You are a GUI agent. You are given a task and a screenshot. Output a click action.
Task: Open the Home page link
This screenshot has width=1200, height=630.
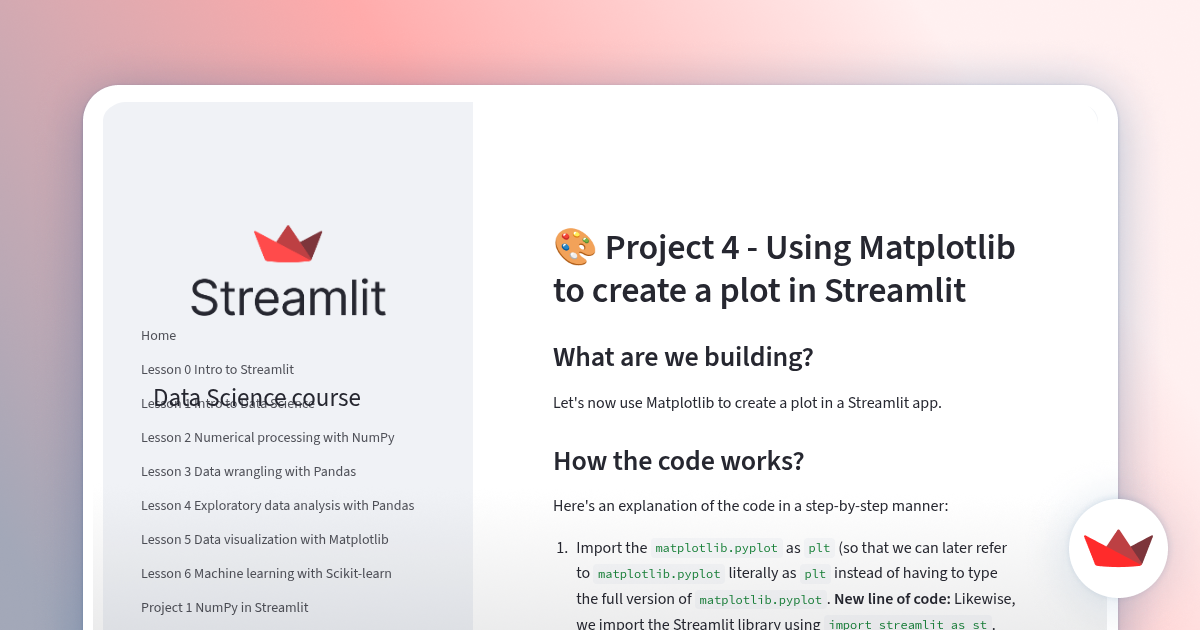pyautogui.click(x=158, y=336)
